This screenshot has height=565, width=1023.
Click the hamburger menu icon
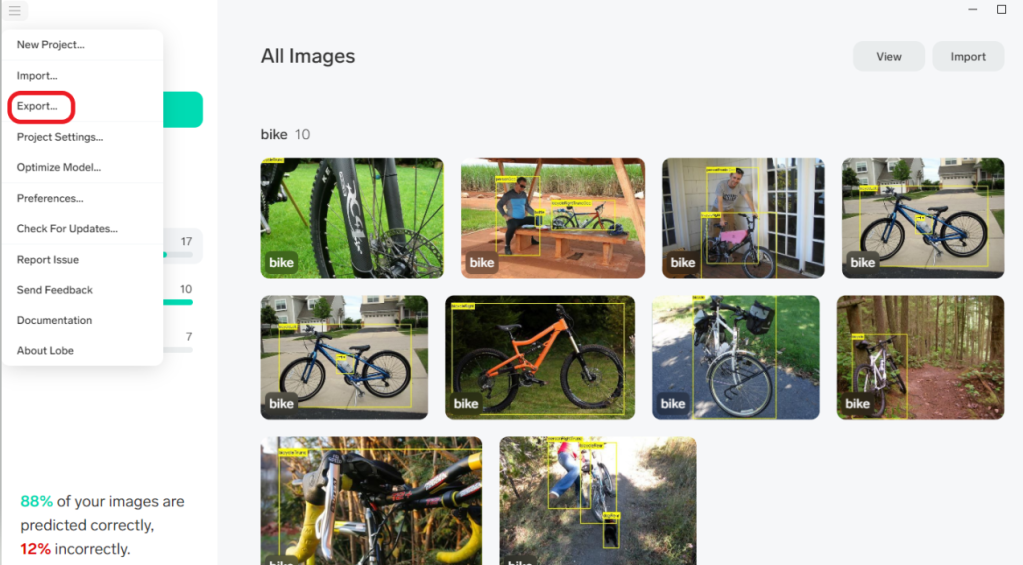pos(14,11)
